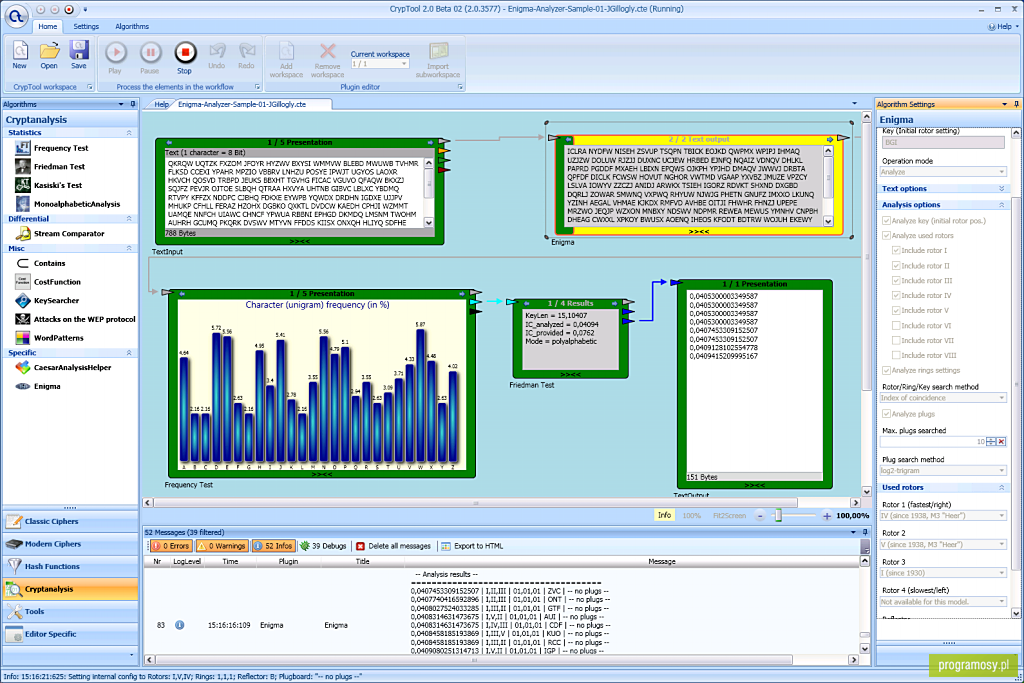Collapse the Statistics group
Screen dimensions: 1024x683
tap(129, 133)
